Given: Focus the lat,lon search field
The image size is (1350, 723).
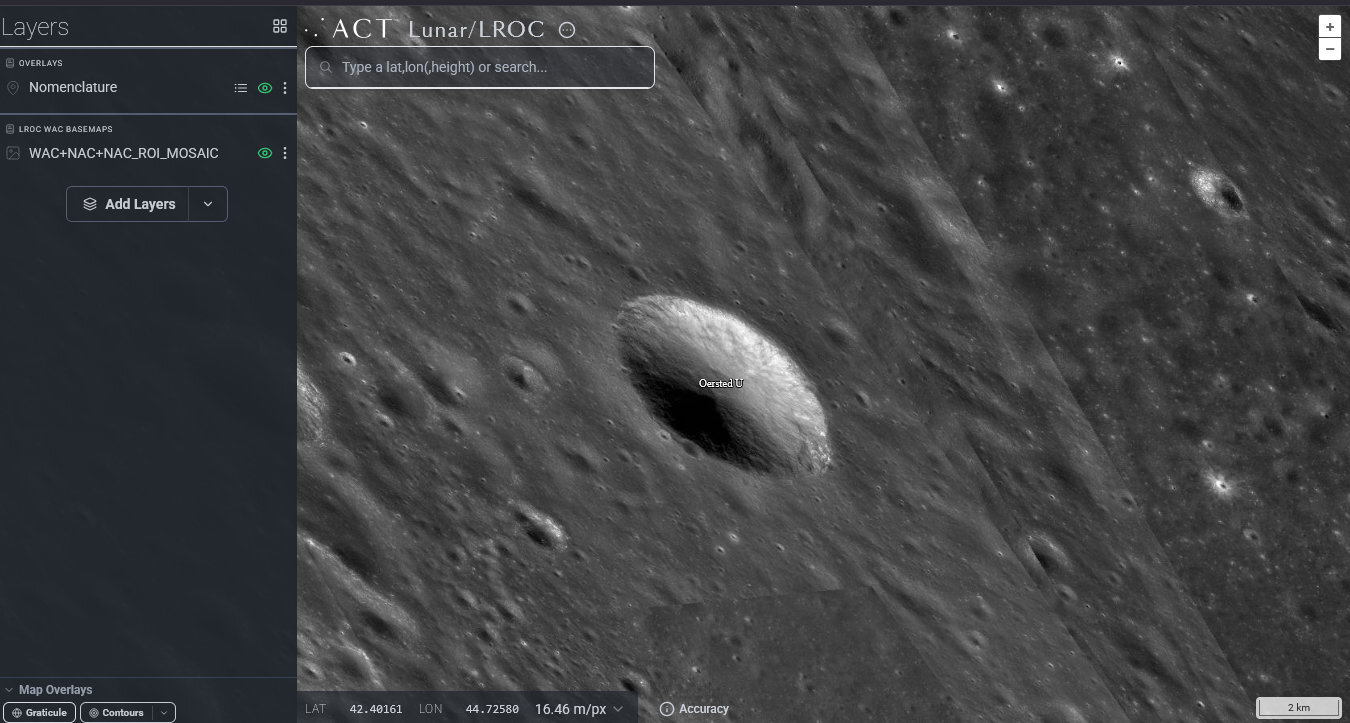Looking at the screenshot, I should (480, 67).
